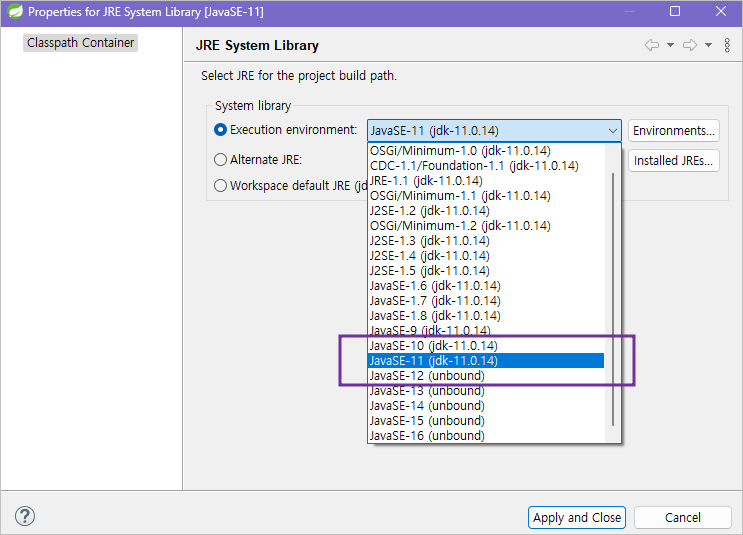
Task: Pick J2SE-1.5 in the dropdown list
Action: coord(486,271)
